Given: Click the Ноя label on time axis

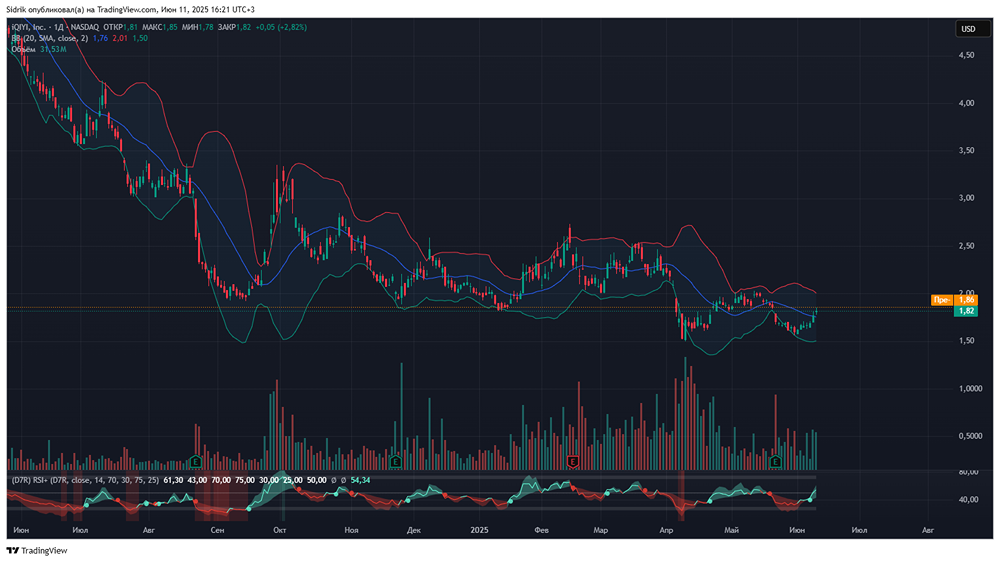Looking at the screenshot, I should click(351, 530).
